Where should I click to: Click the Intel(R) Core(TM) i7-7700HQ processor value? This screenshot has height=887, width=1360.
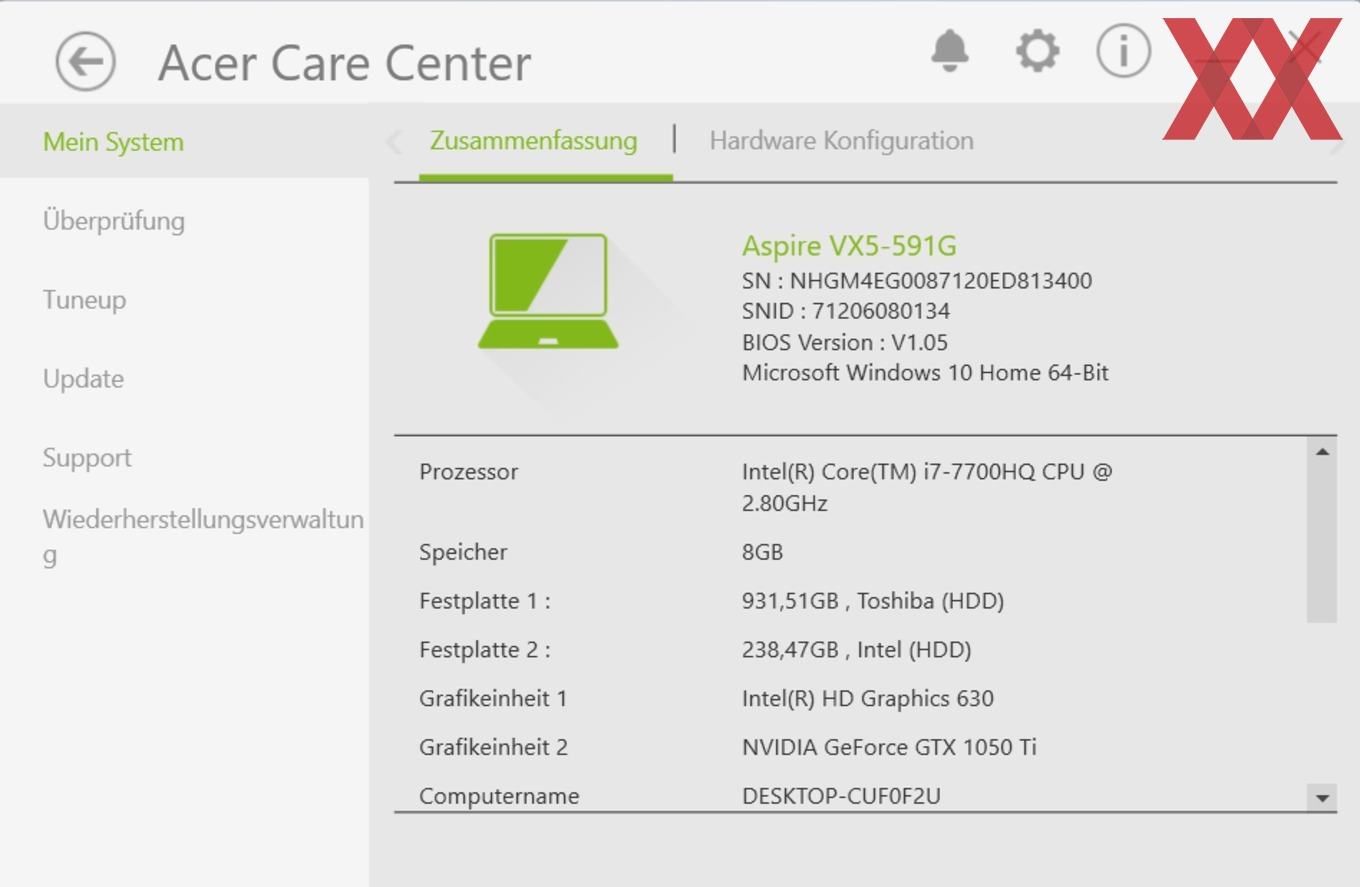tap(927, 487)
